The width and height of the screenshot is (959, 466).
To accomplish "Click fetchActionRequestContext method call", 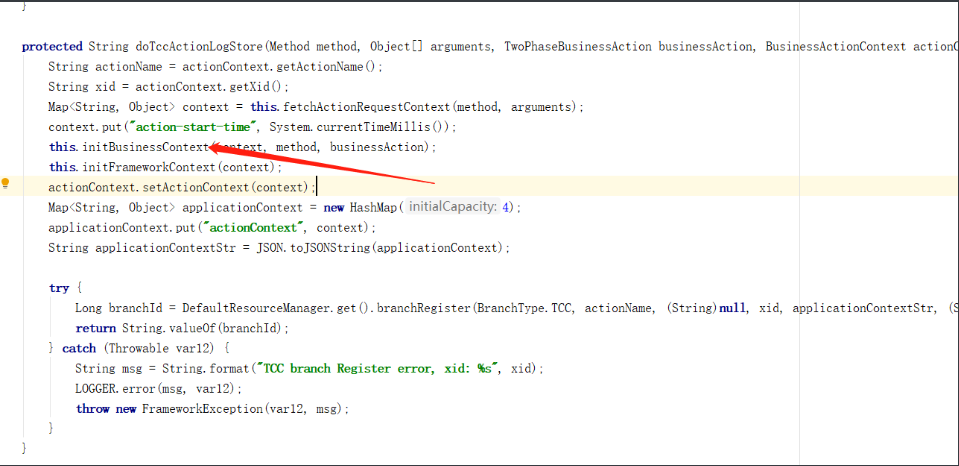I will pyautogui.click(x=367, y=107).
